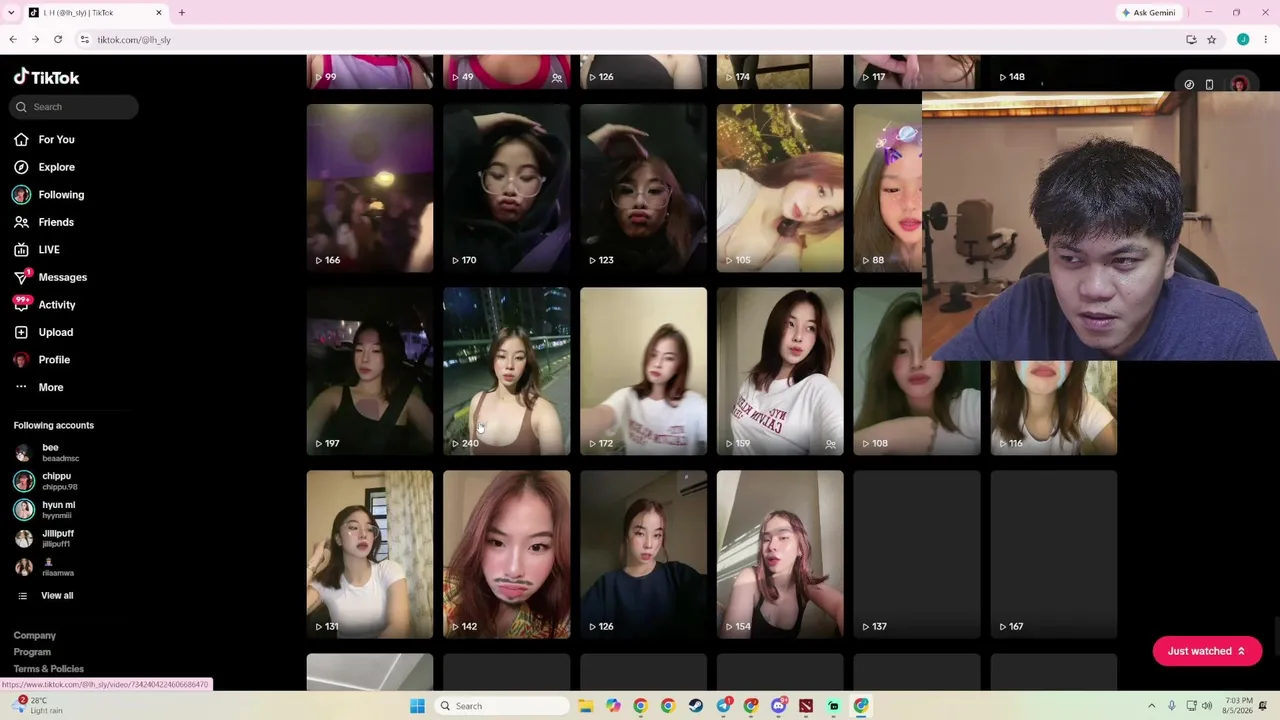Open the video with 105 views

780,188
